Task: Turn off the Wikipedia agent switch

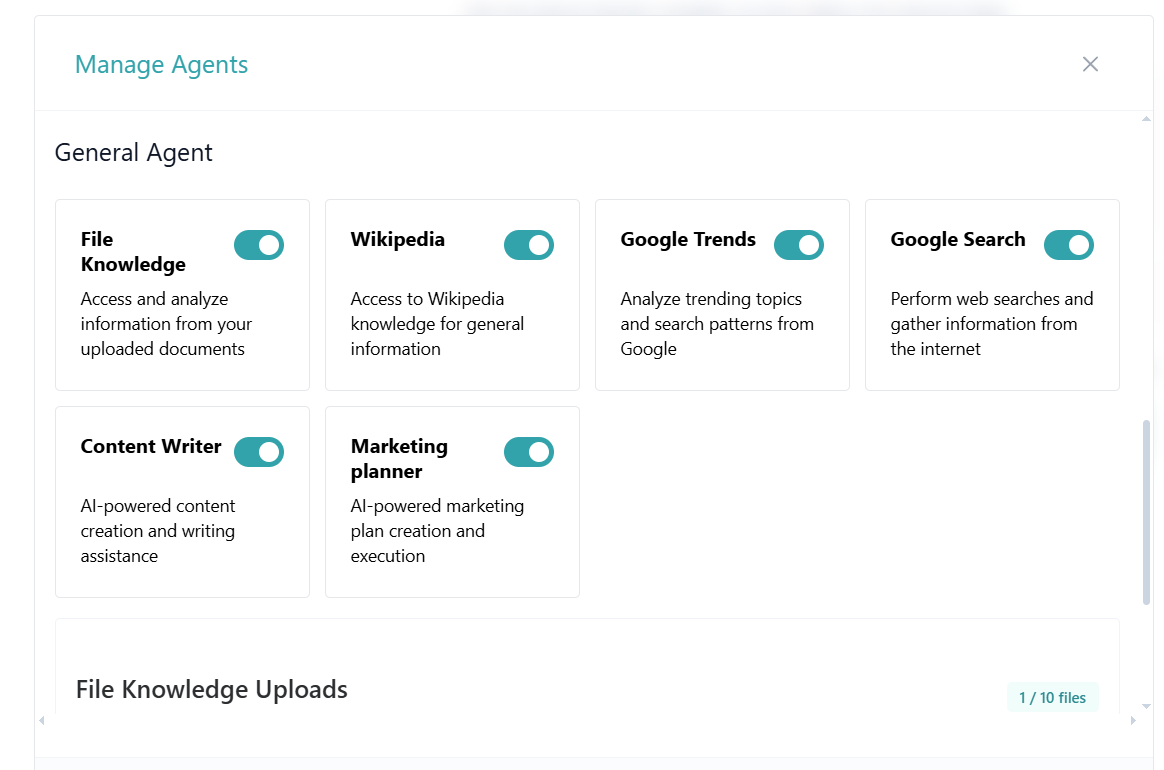Action: pos(529,245)
